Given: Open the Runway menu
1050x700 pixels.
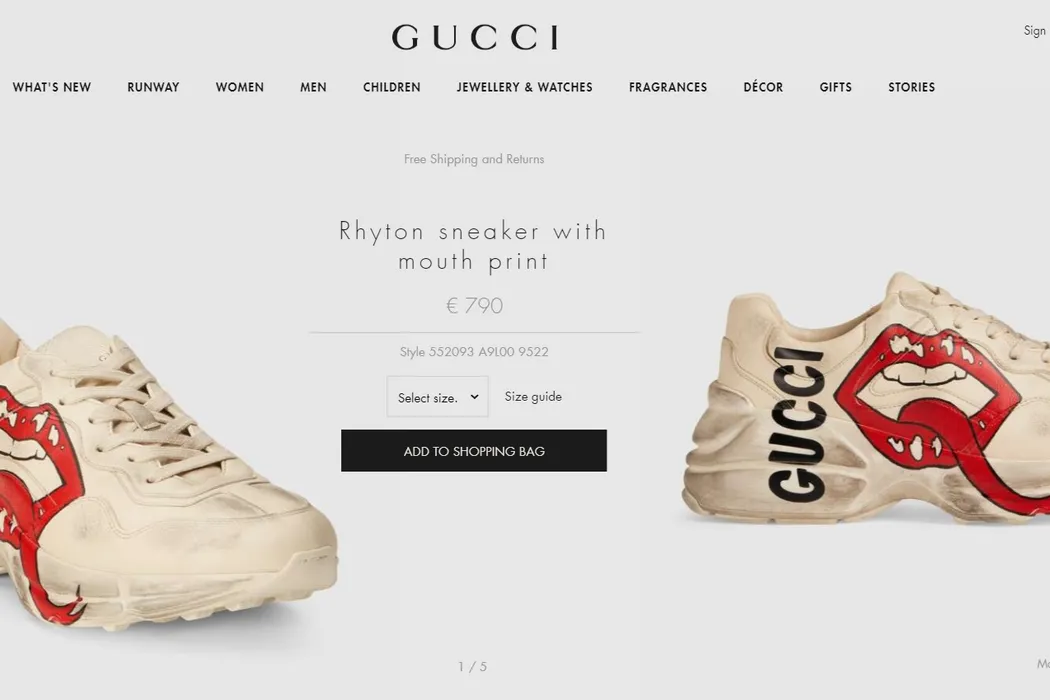Looking at the screenshot, I should coord(153,87).
